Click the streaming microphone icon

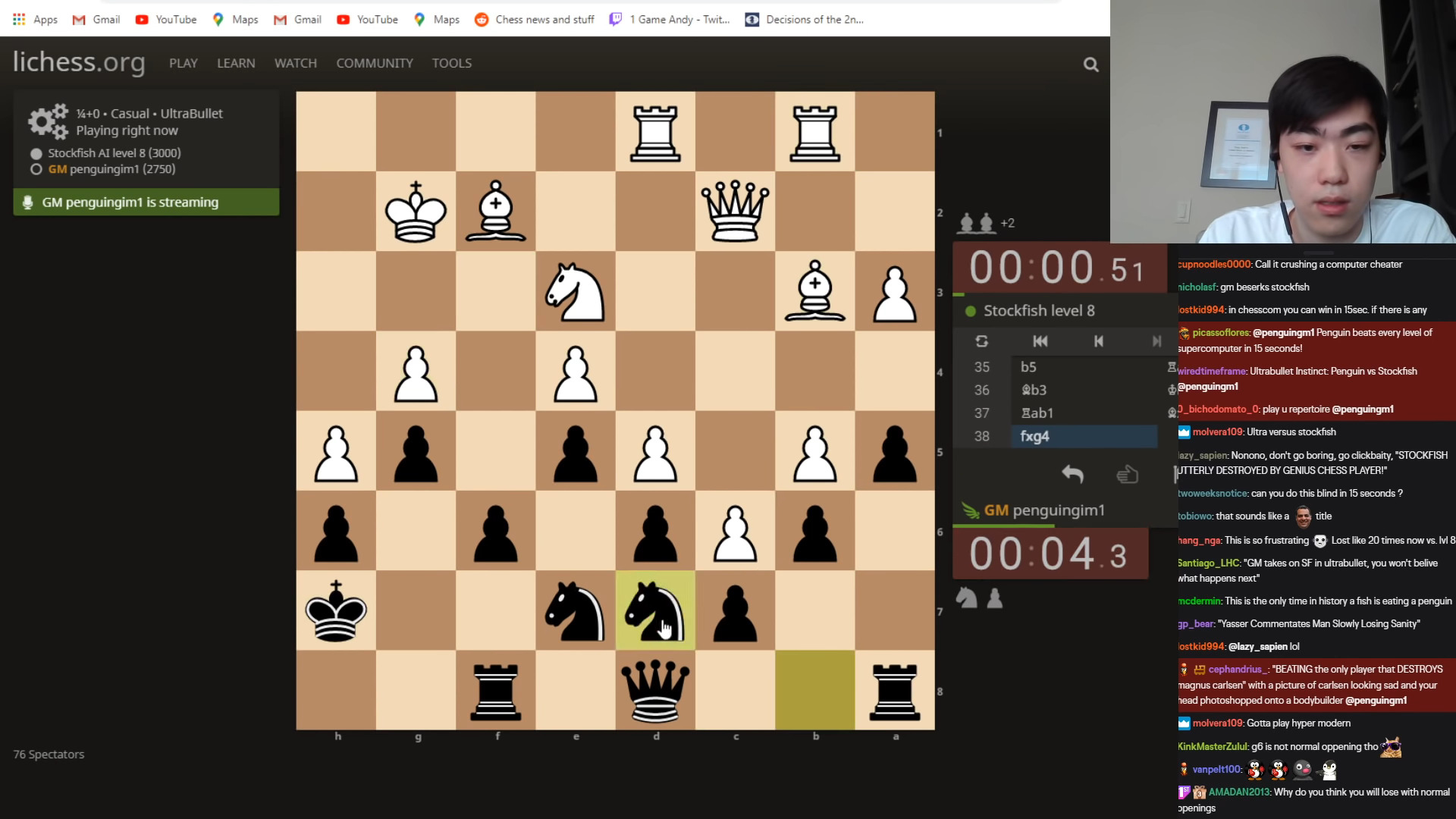point(28,202)
